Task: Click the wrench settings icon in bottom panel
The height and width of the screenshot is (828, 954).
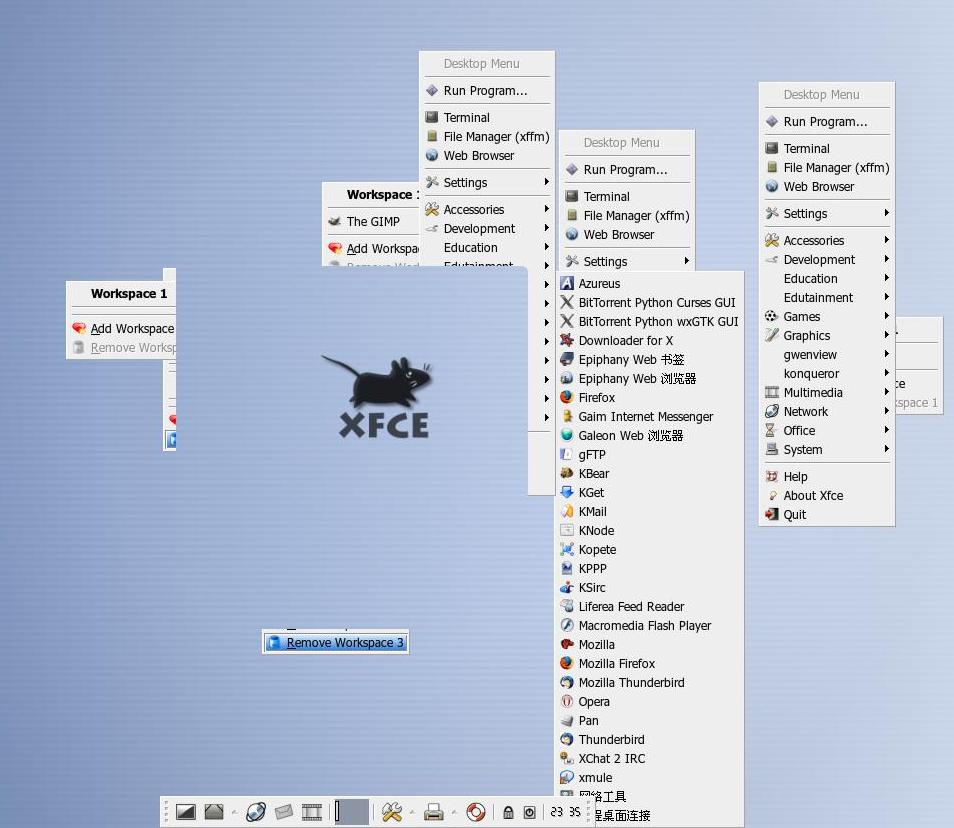Action: (391, 812)
